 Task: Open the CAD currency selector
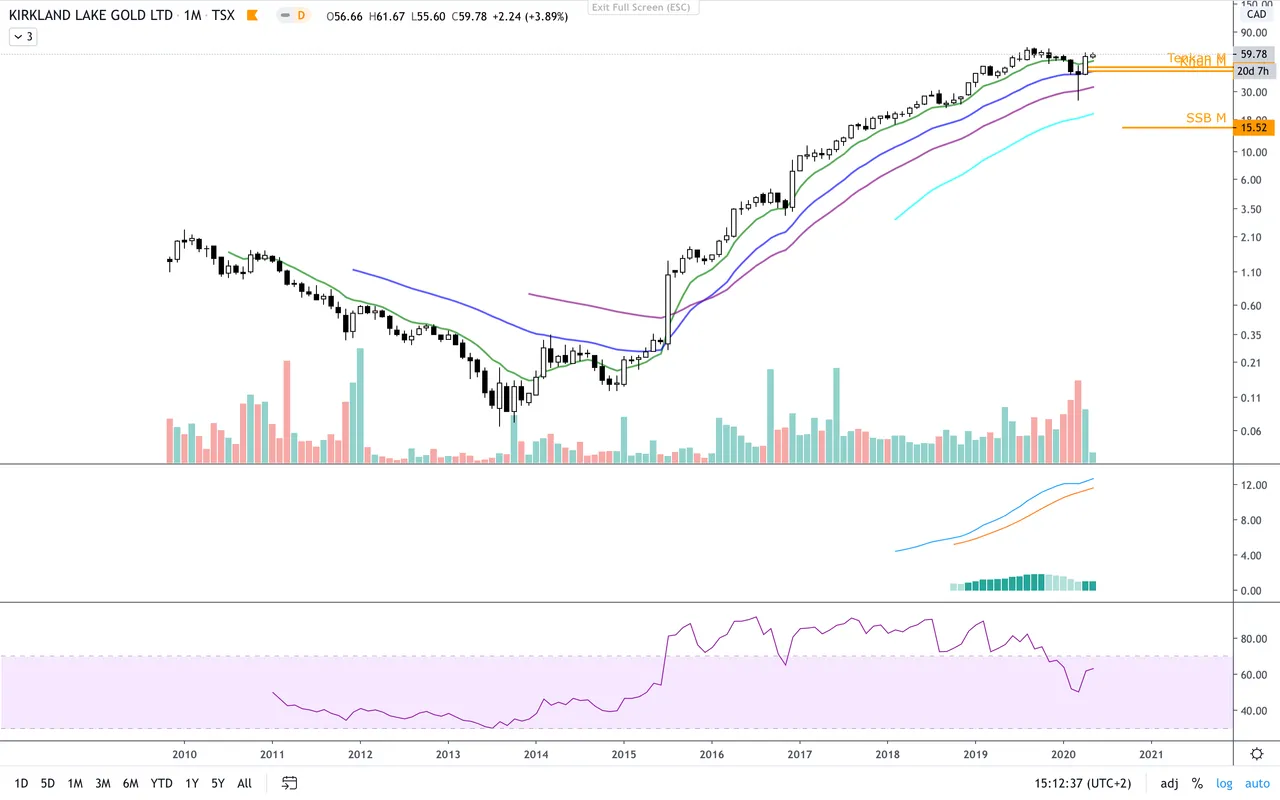[x=1255, y=14]
